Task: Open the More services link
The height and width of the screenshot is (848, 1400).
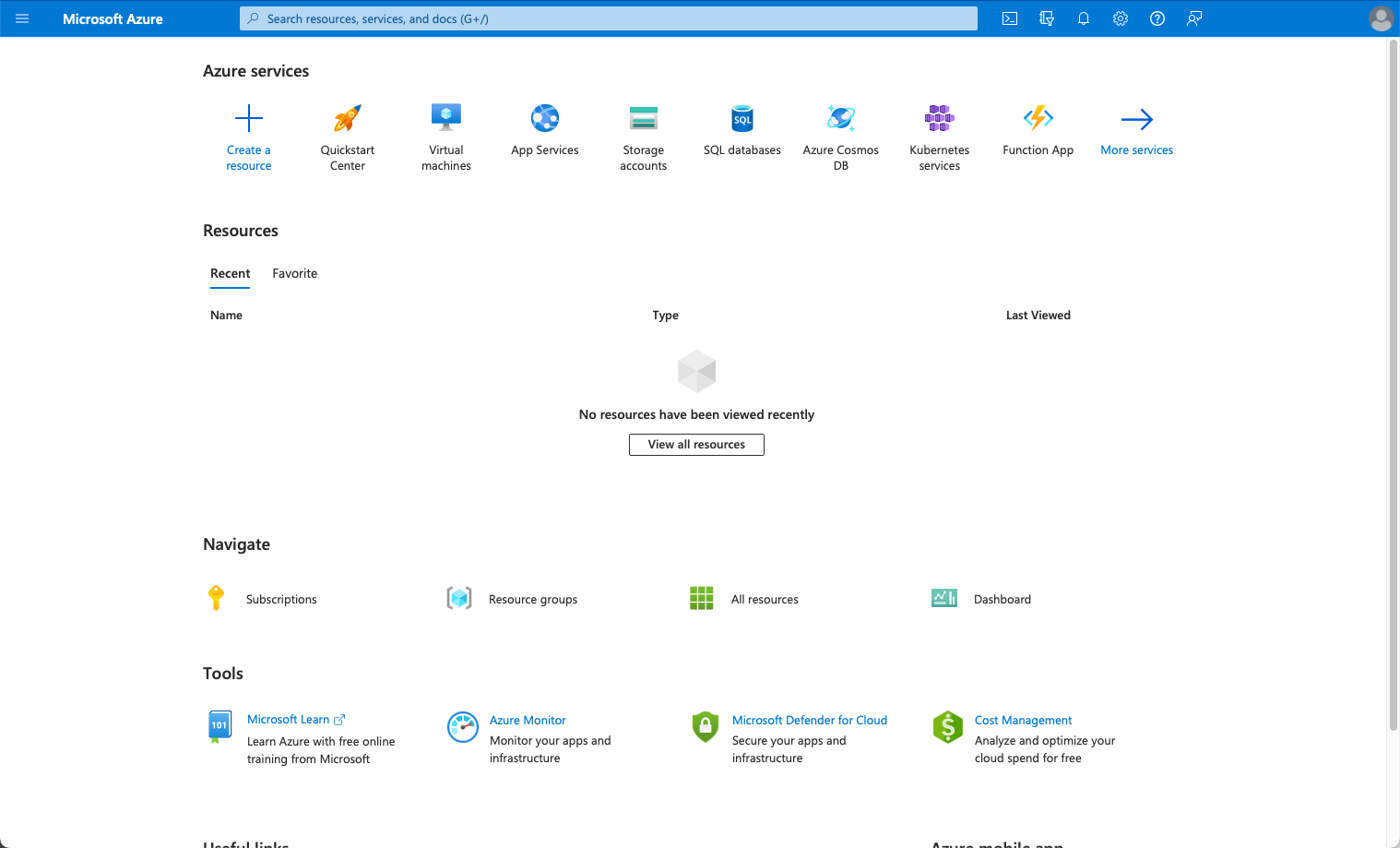Action: 1136,149
